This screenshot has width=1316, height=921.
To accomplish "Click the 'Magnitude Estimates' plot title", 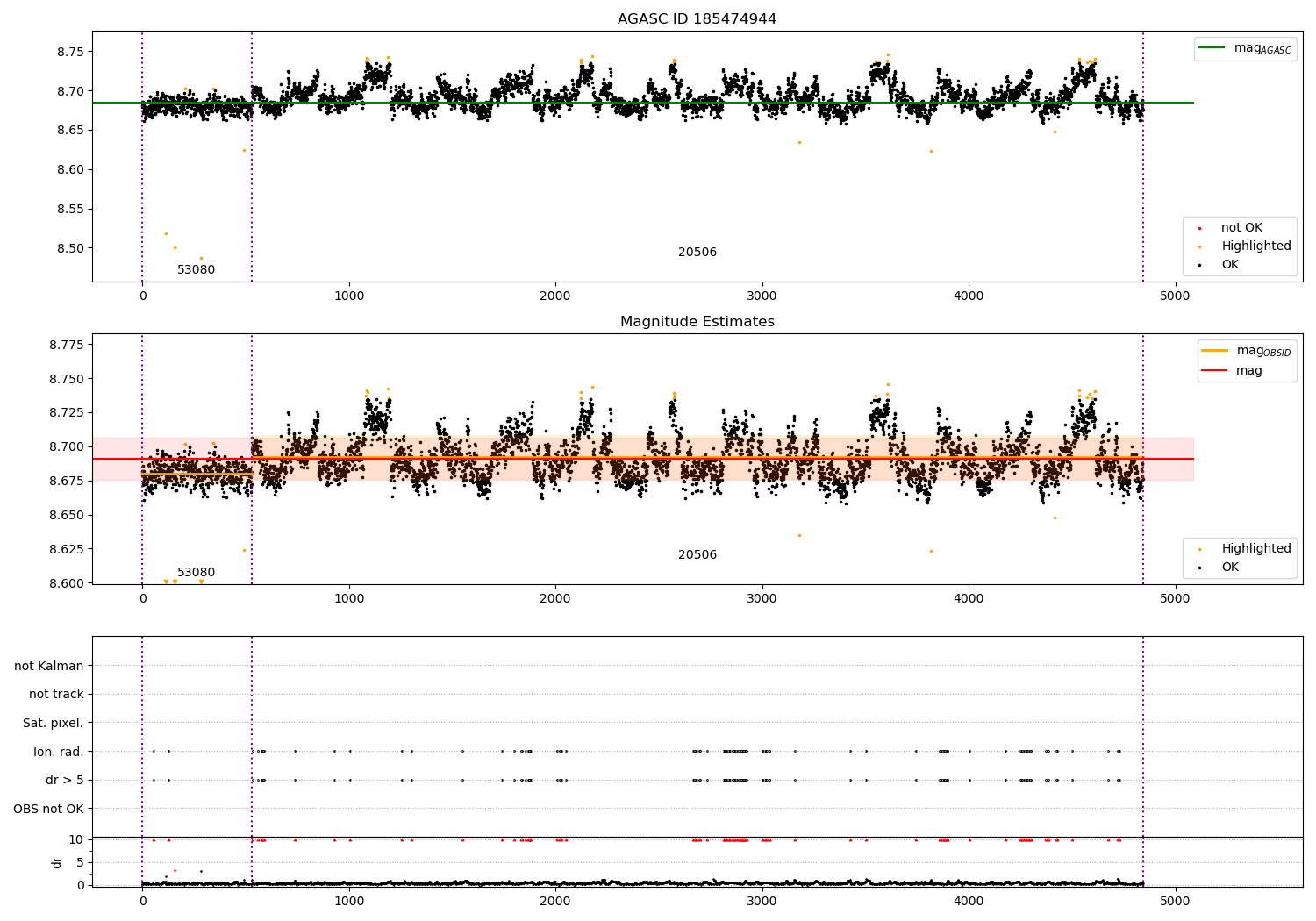I will click(697, 322).
